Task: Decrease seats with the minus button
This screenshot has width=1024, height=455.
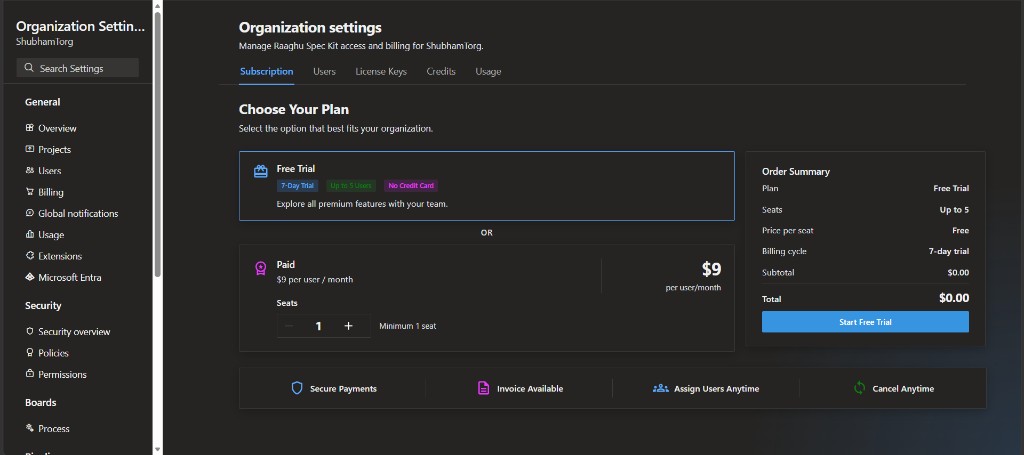Action: point(289,326)
